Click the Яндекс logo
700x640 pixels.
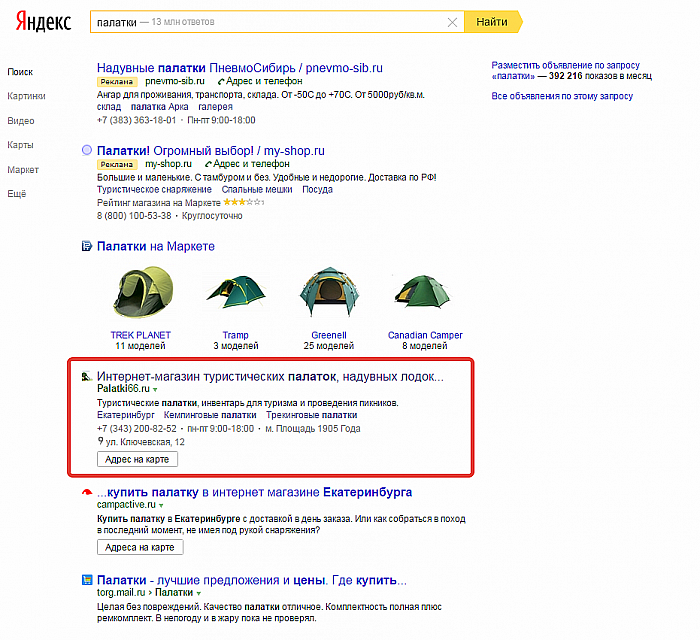(x=43, y=22)
